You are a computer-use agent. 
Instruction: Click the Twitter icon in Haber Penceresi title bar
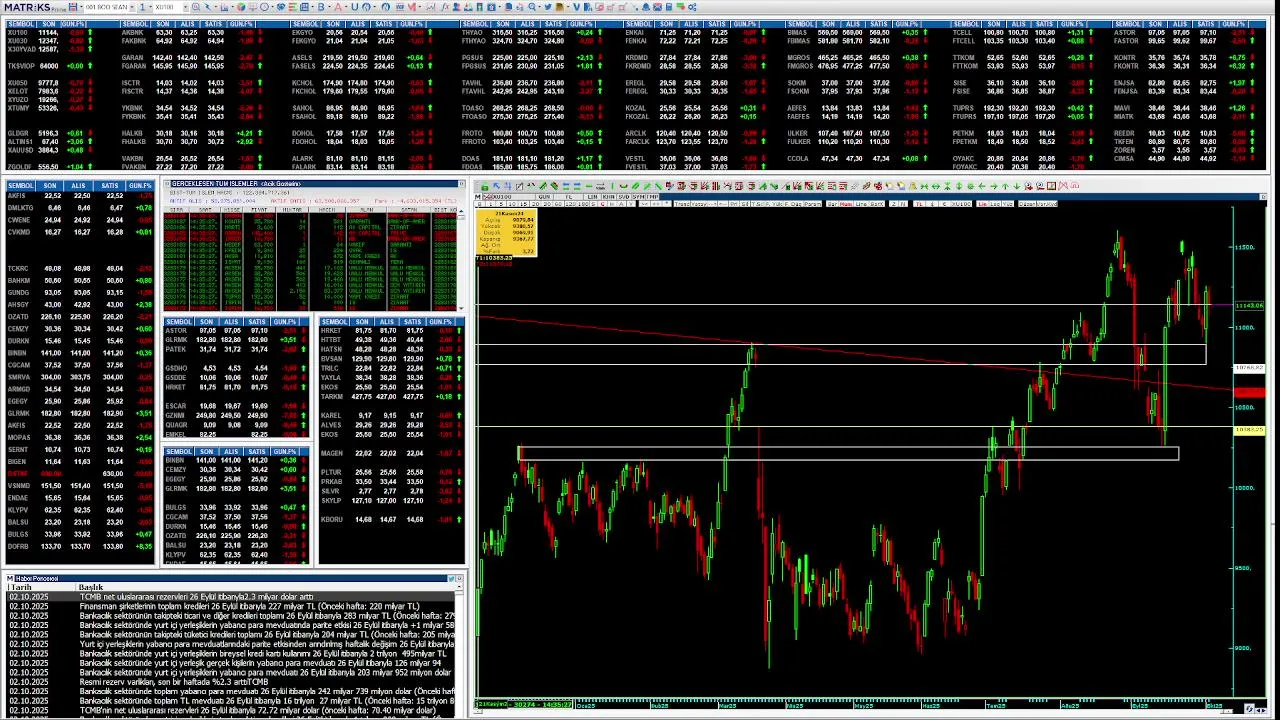453,578
